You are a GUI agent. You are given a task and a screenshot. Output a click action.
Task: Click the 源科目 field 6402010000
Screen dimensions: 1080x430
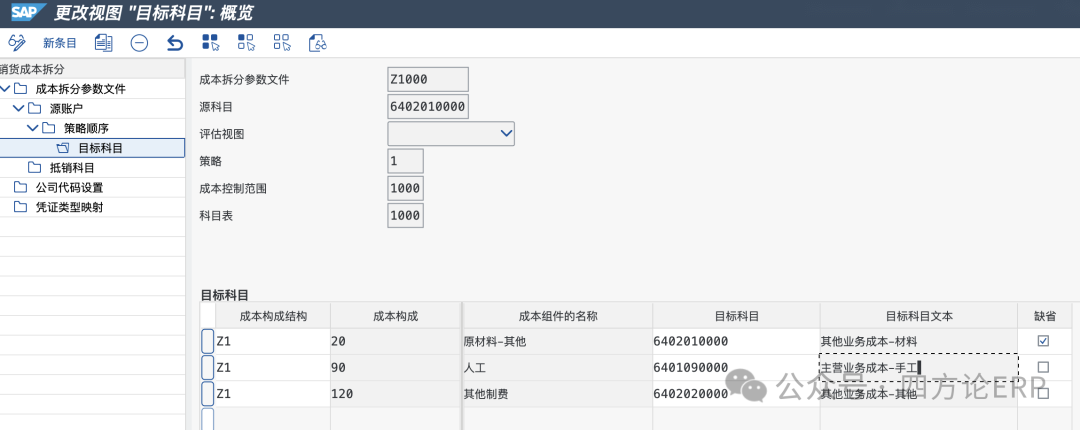click(428, 107)
